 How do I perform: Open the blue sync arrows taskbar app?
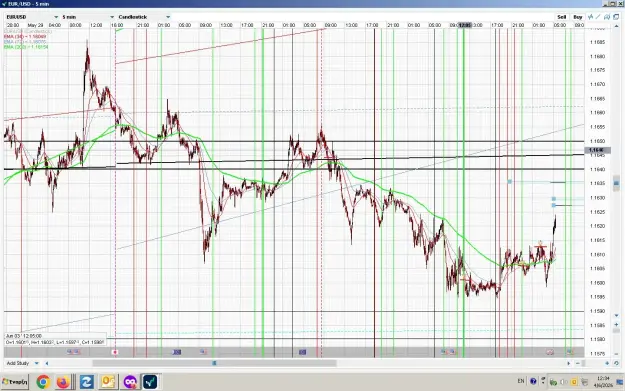click(x=86, y=382)
